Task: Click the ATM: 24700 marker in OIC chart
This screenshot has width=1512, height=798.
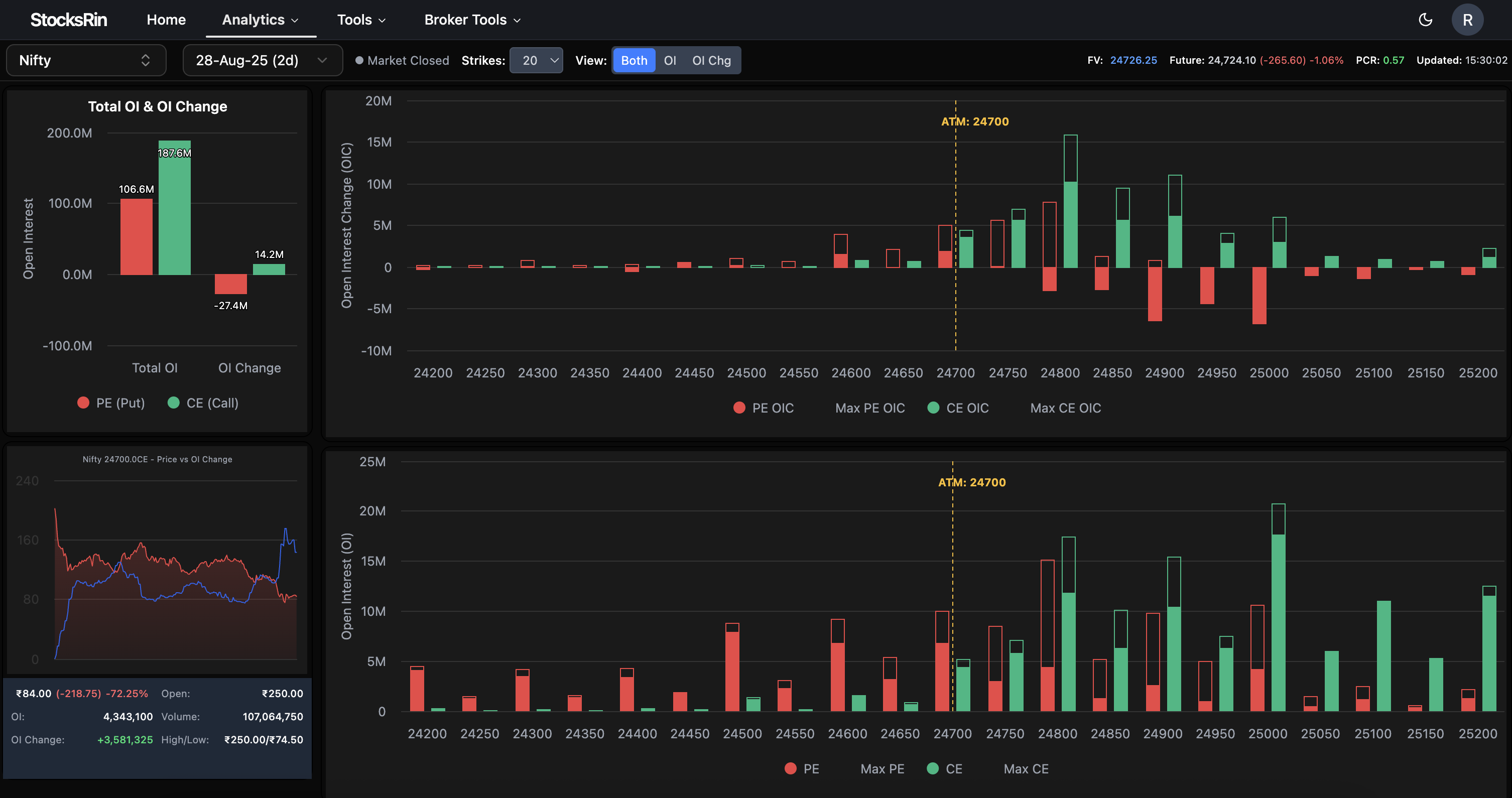Action: coord(975,121)
